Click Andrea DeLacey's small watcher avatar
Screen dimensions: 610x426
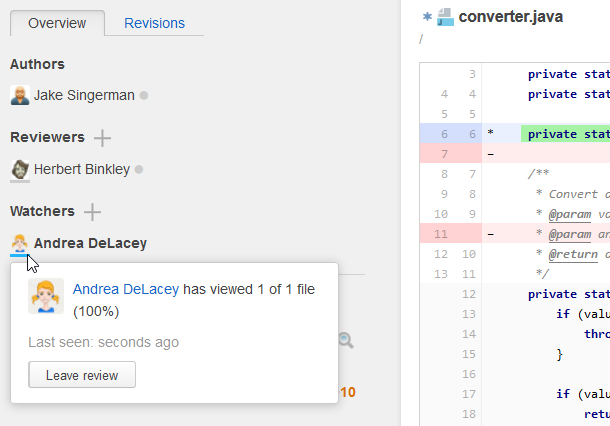pos(20,243)
